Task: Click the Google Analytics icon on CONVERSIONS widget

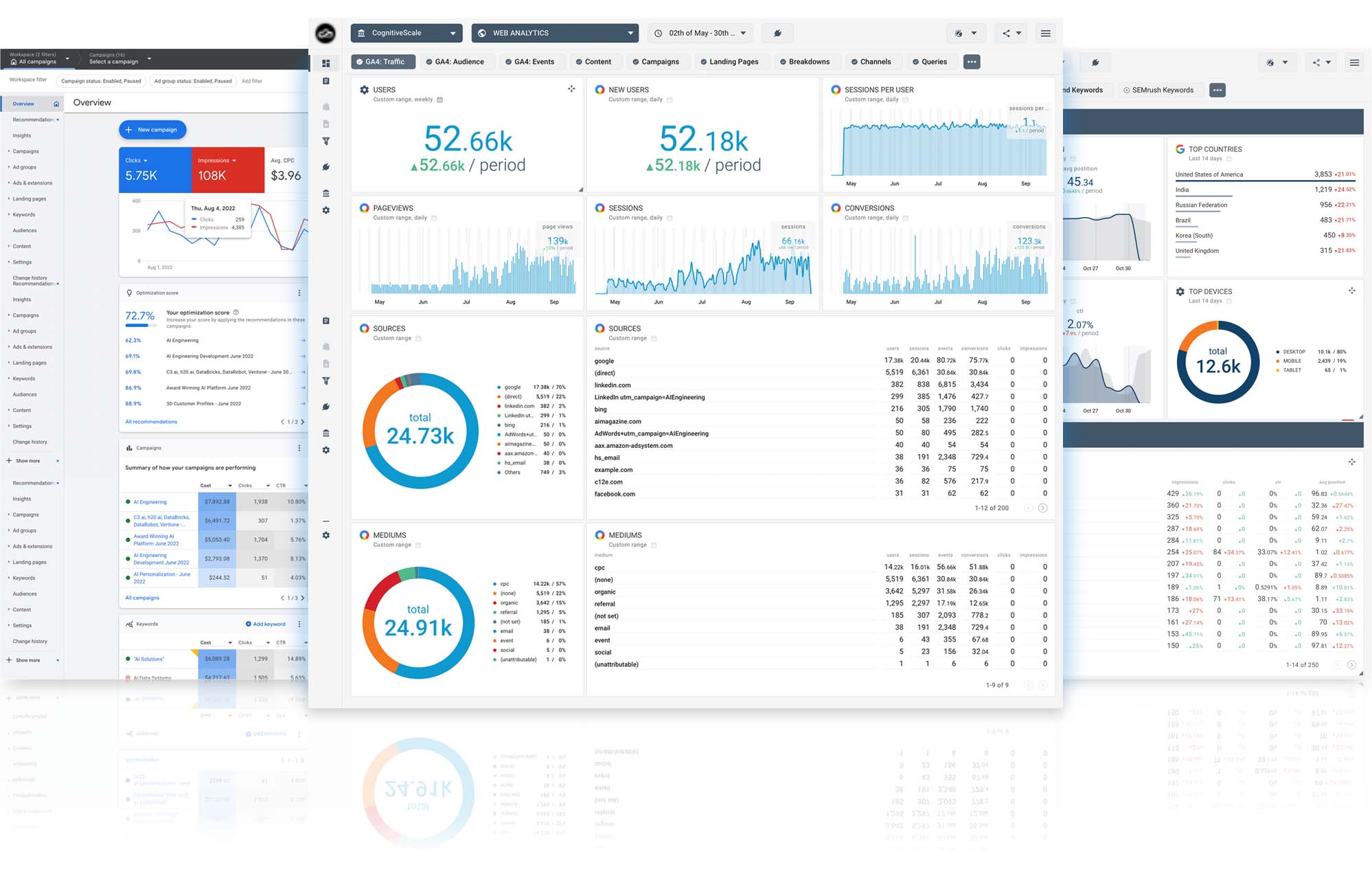Action: (x=836, y=207)
